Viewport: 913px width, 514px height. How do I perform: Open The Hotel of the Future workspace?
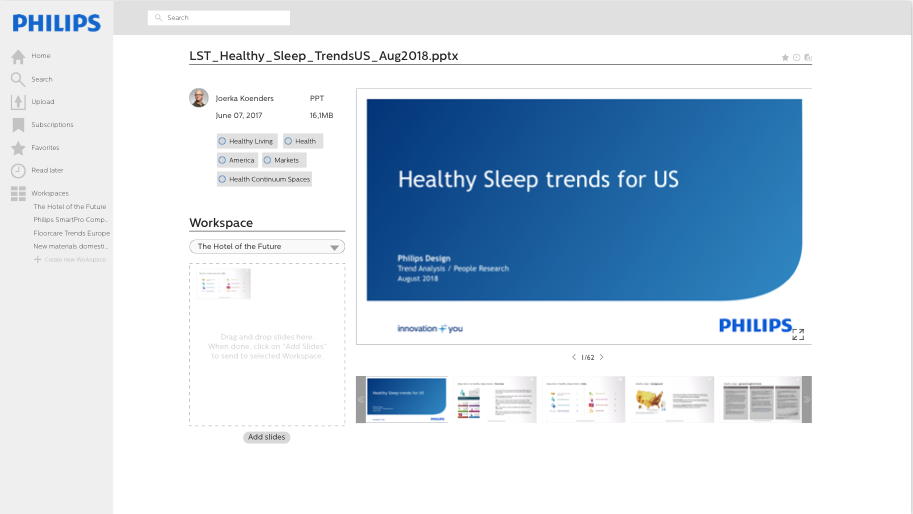[x=70, y=207]
